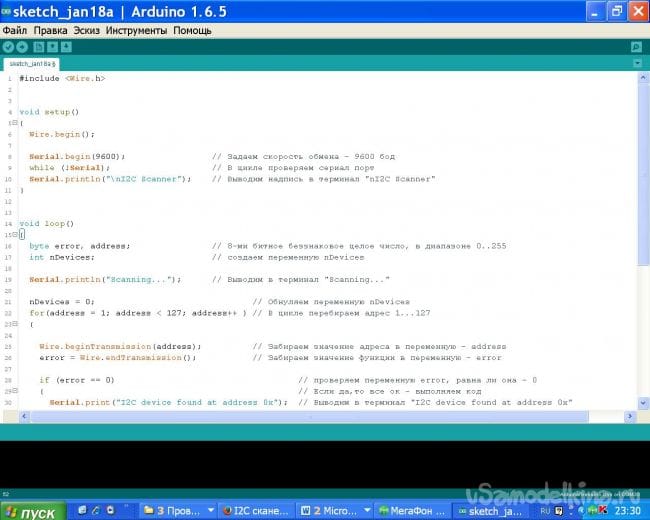Click the Windows пуск Start button
Screen dimensions: 650x520
pos(30,511)
